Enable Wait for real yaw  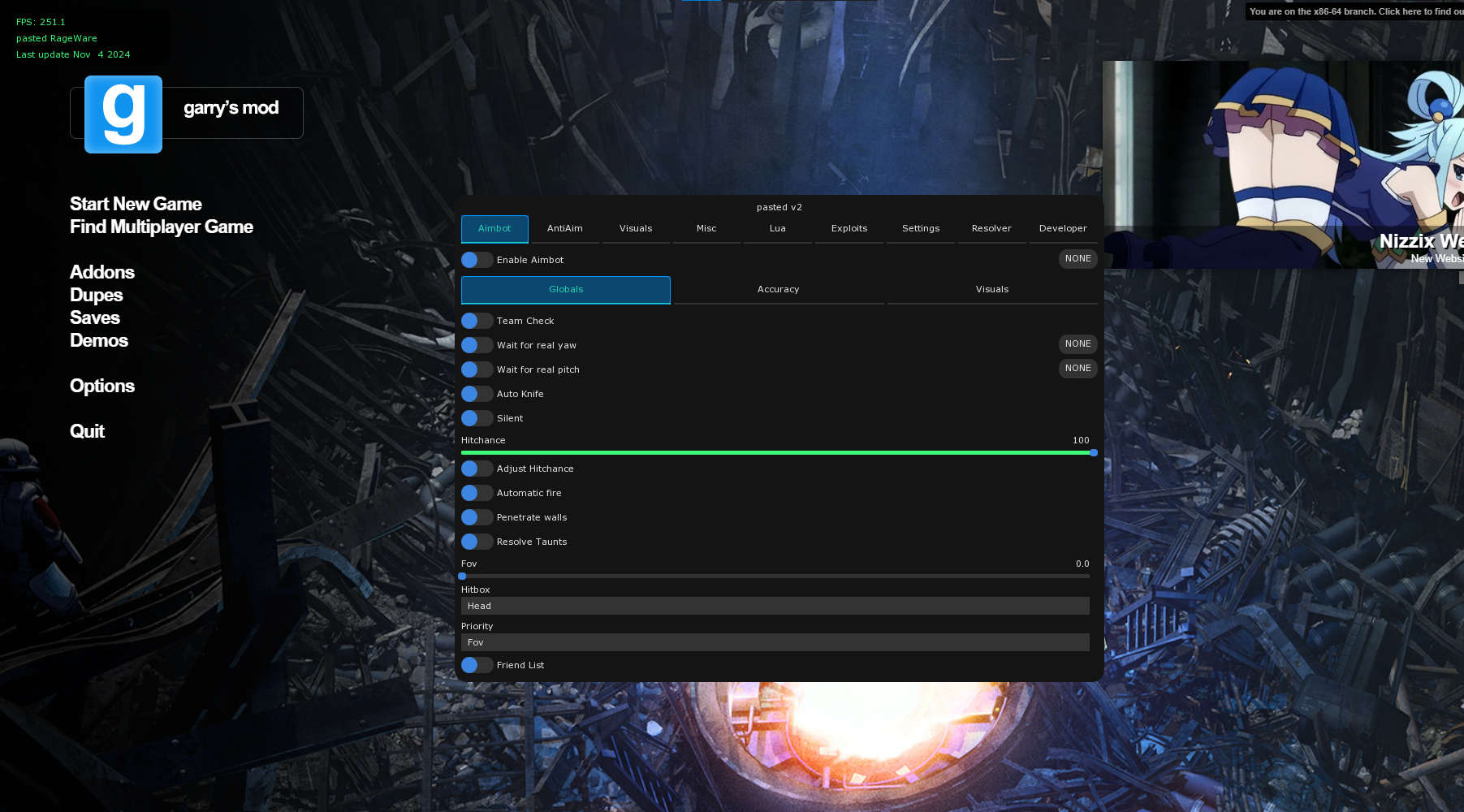click(x=477, y=345)
